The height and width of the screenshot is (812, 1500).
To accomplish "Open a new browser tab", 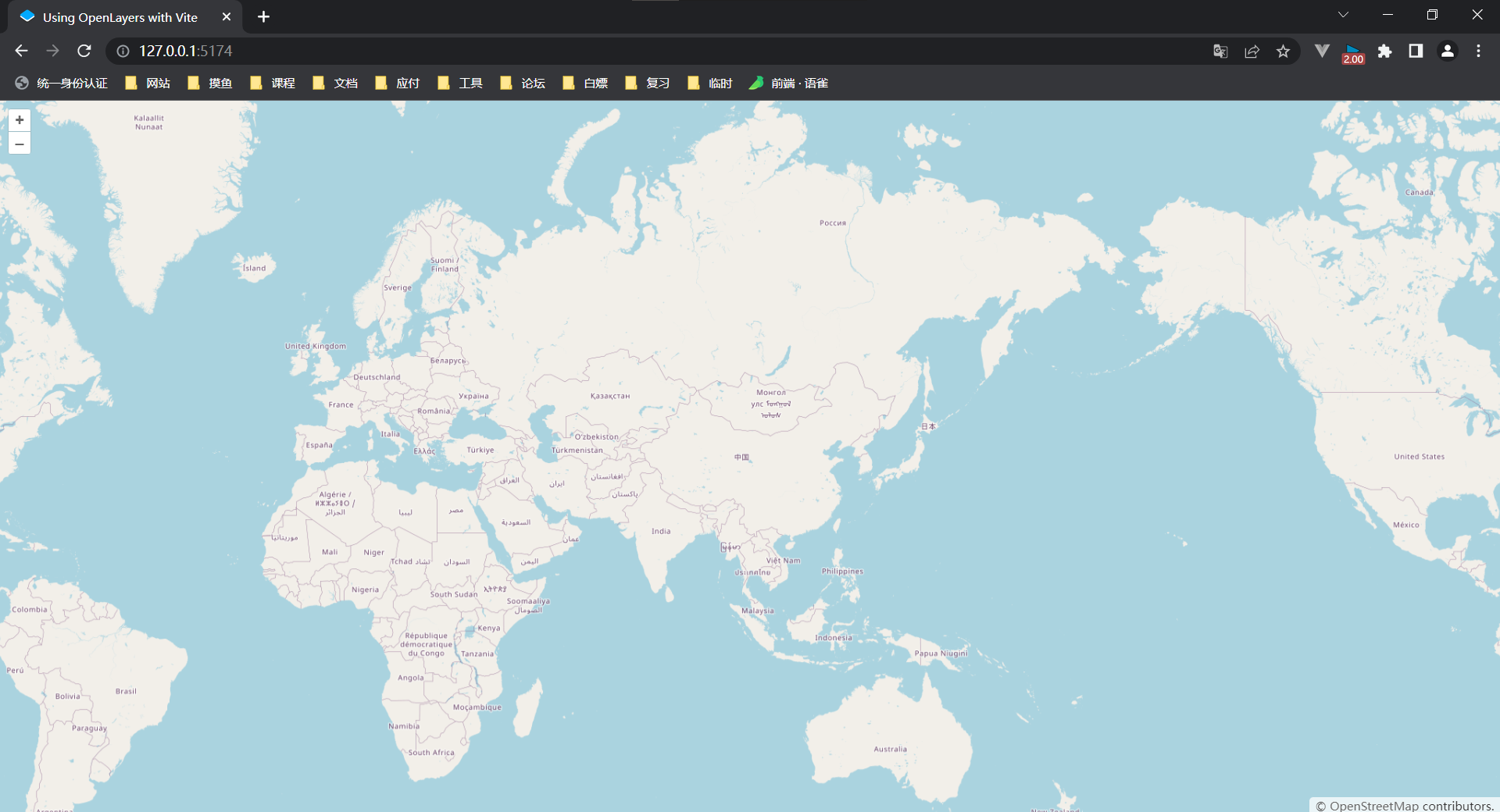I will click(x=263, y=16).
